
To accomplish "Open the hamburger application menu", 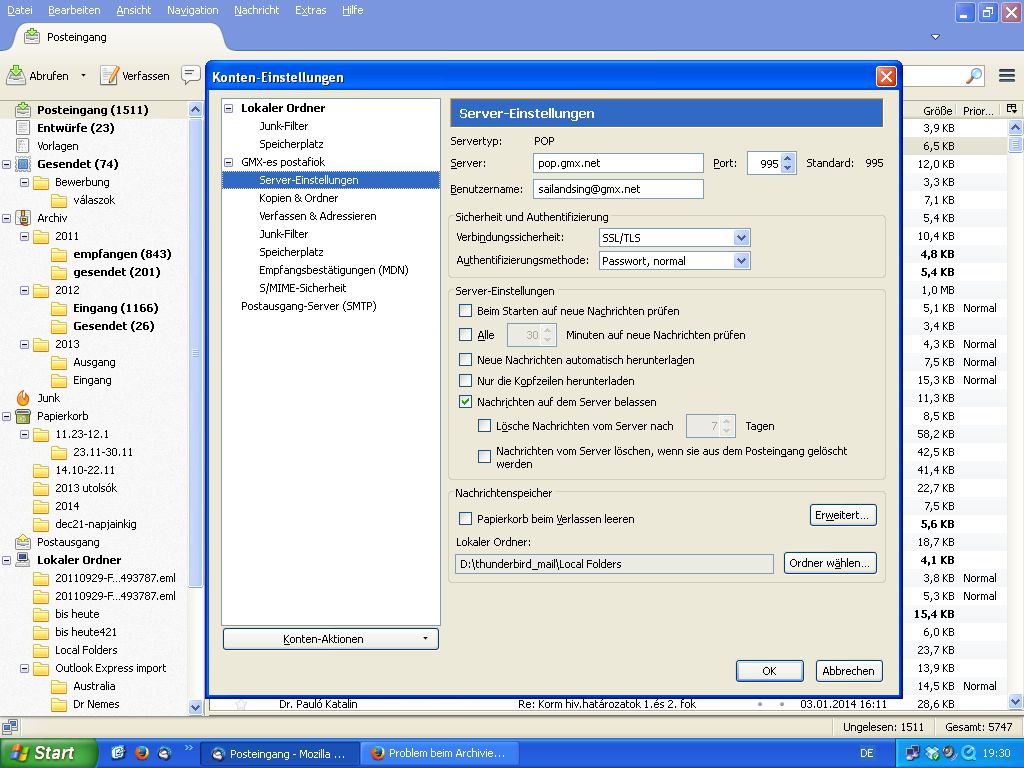I will (1006, 76).
